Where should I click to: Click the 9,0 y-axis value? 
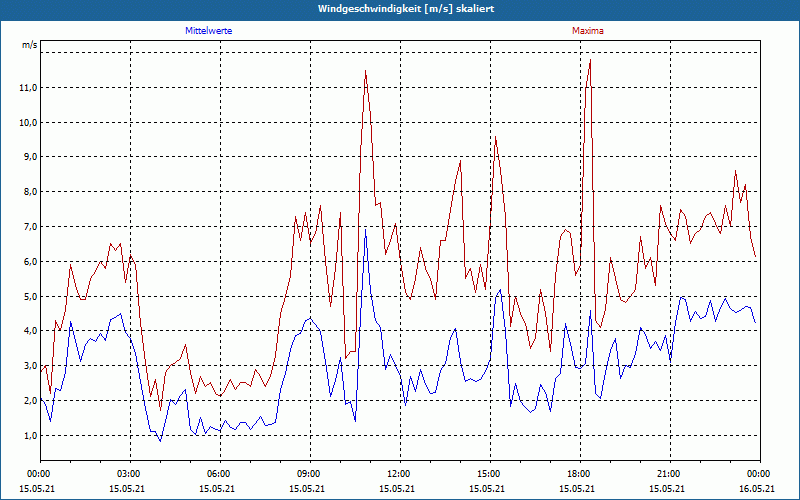tap(31, 157)
